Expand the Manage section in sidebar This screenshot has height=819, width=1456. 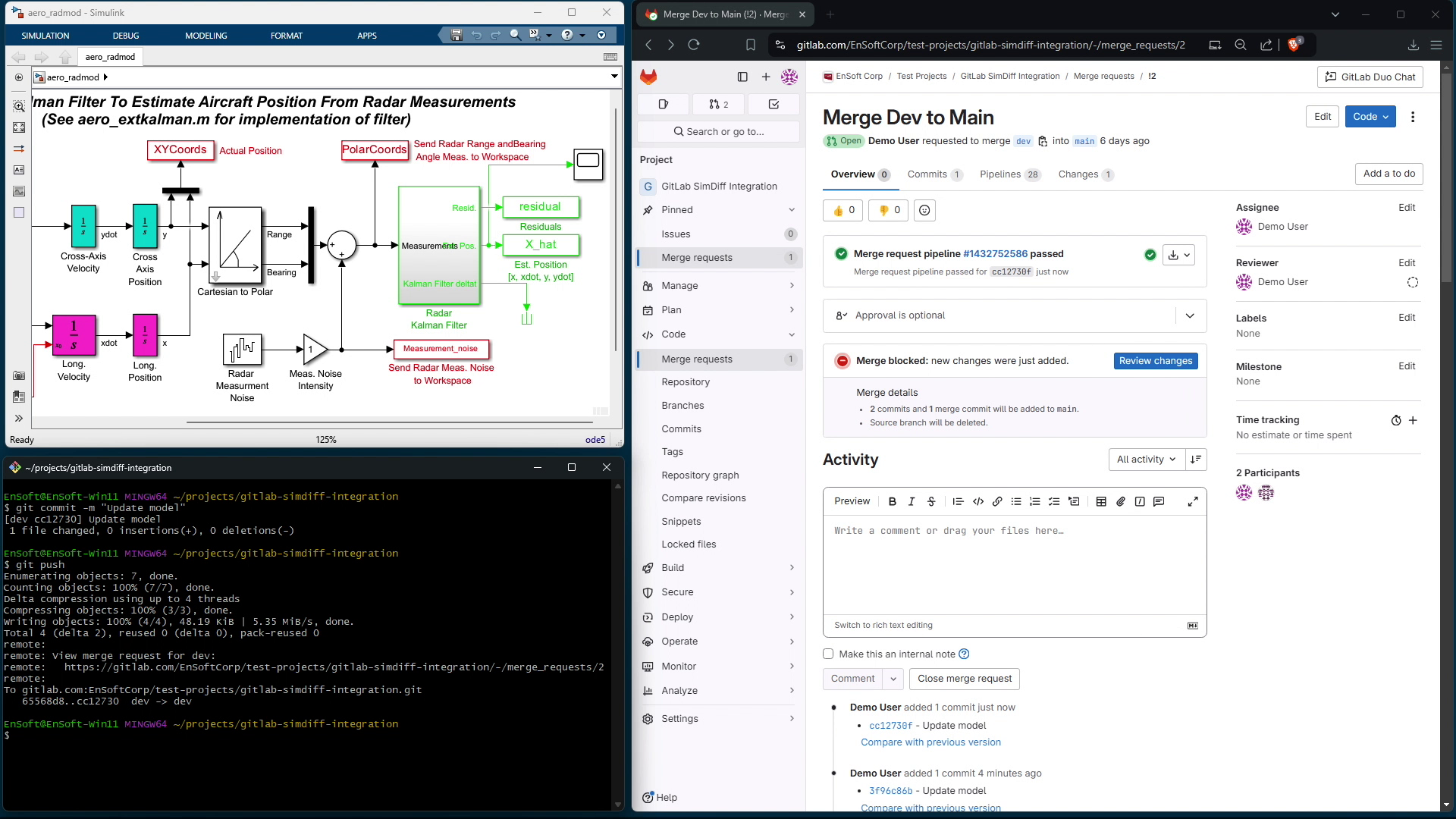(718, 286)
